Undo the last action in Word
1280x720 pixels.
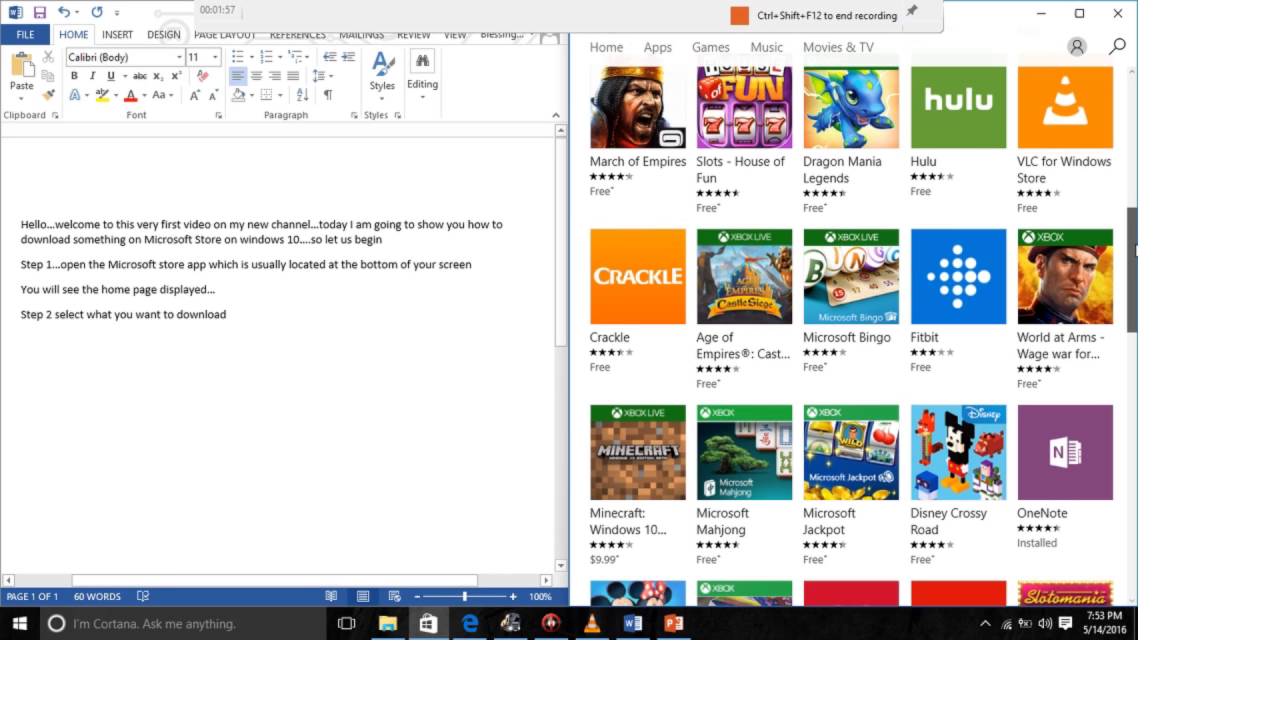pyautogui.click(x=64, y=13)
